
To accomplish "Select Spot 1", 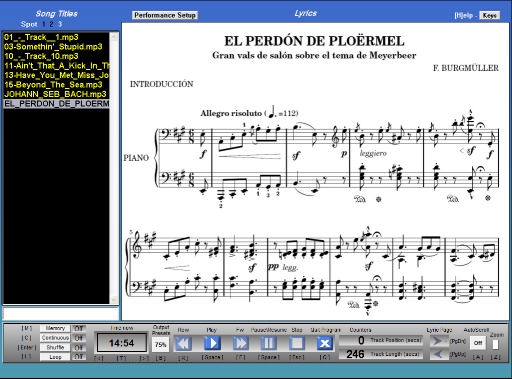I will click(44, 24).
